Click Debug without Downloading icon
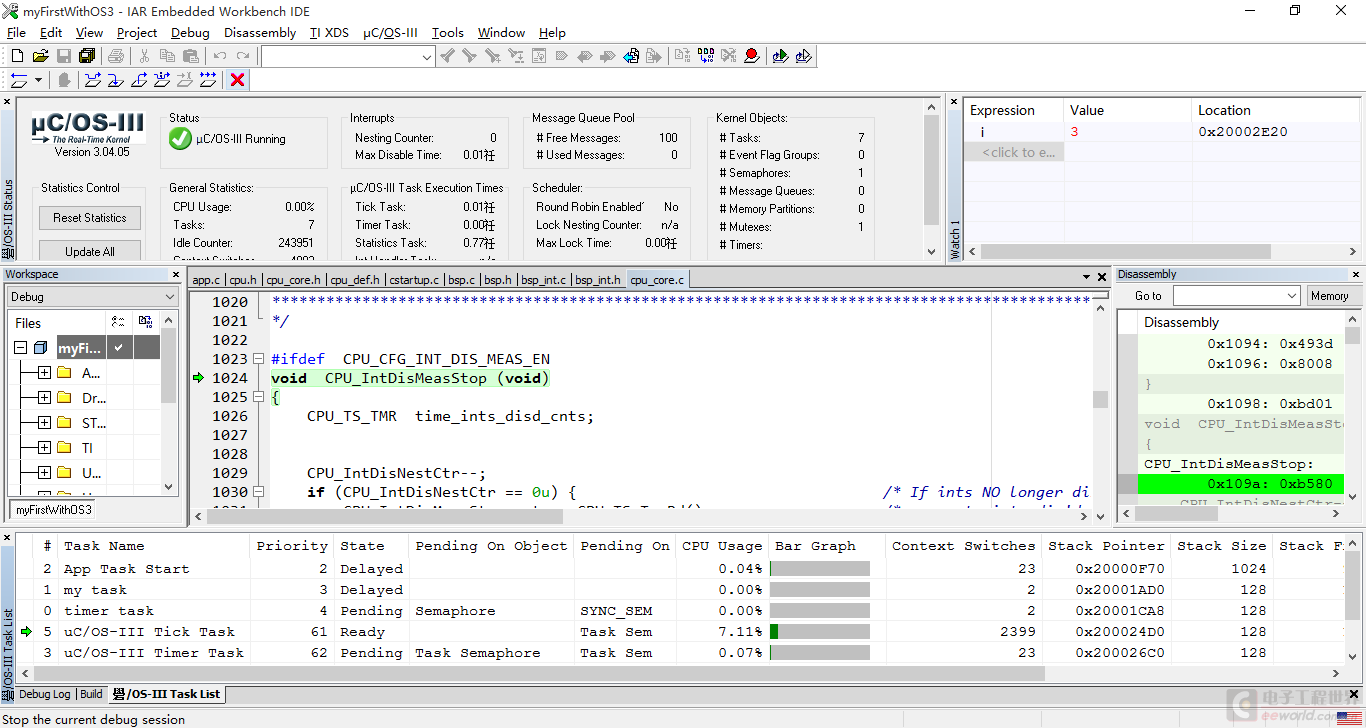The image size is (1366, 728). point(803,56)
